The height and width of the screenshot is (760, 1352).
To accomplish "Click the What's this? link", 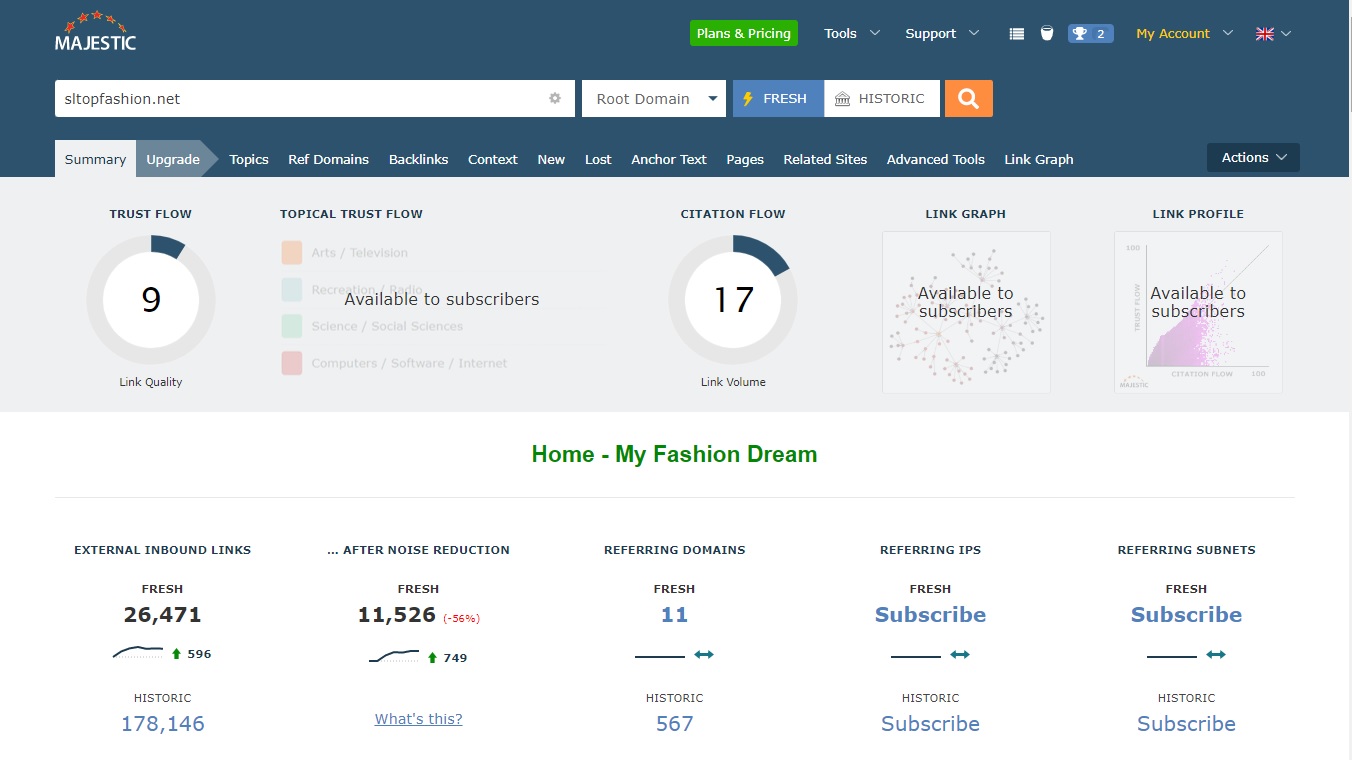I will (419, 718).
